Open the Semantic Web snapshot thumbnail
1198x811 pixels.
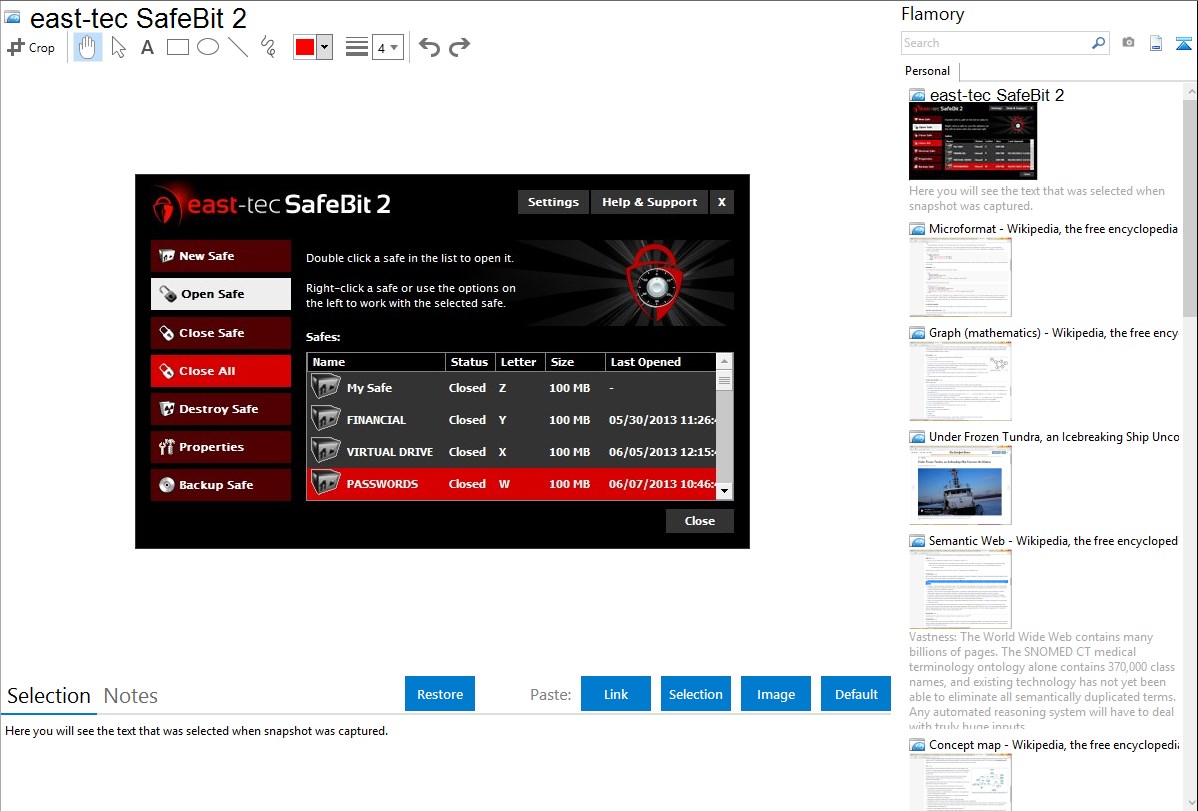coord(960,589)
